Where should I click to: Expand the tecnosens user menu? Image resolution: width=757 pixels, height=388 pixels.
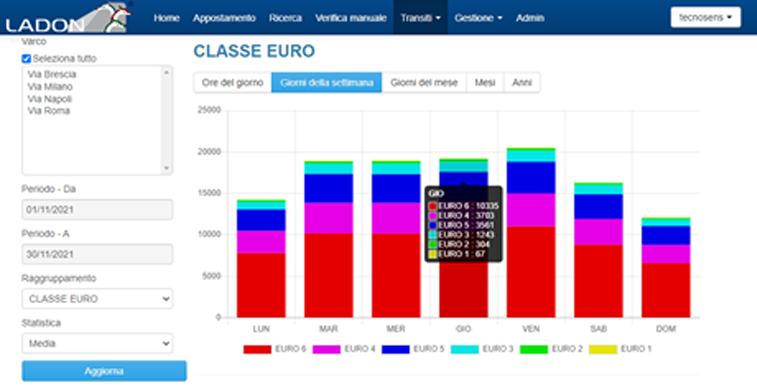[705, 17]
